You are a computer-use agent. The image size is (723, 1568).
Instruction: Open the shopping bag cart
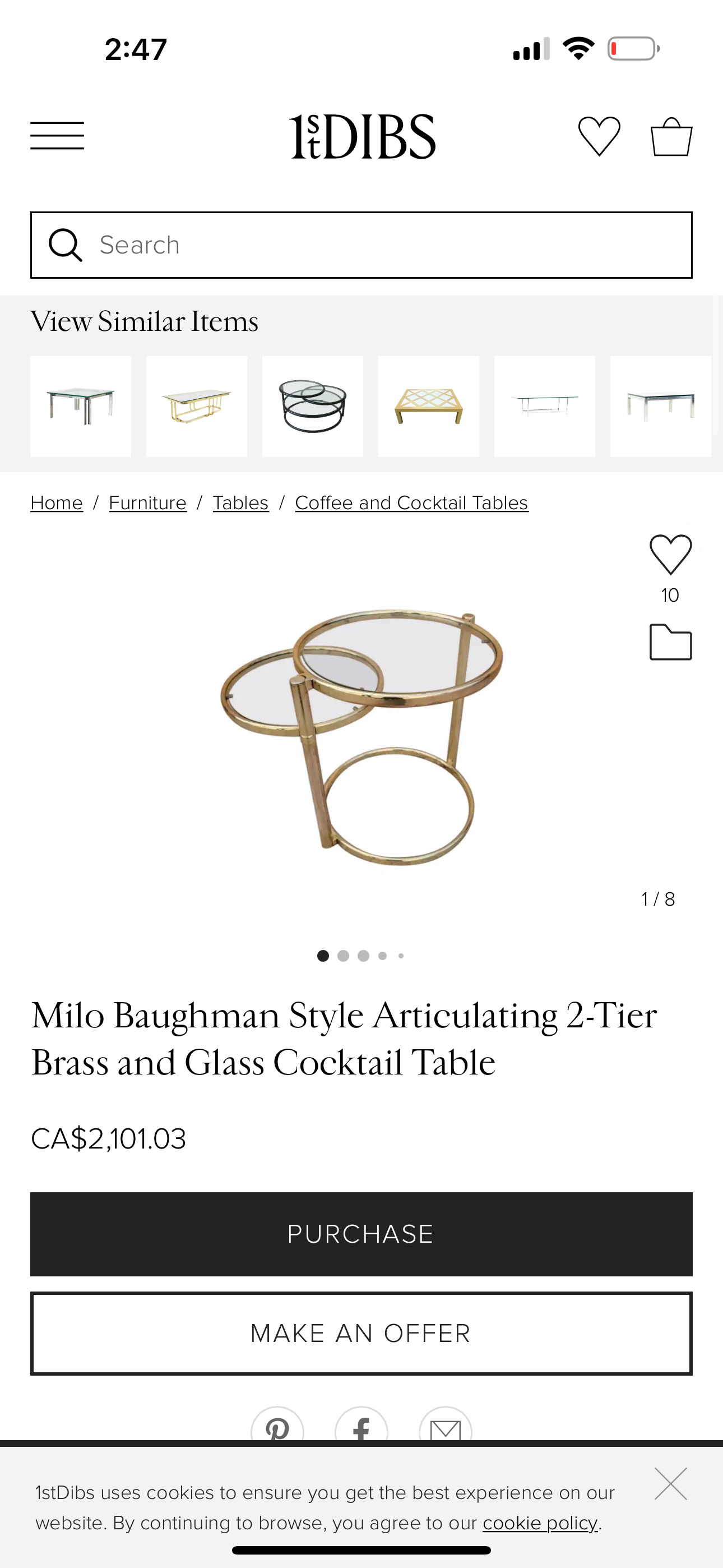[x=671, y=136]
